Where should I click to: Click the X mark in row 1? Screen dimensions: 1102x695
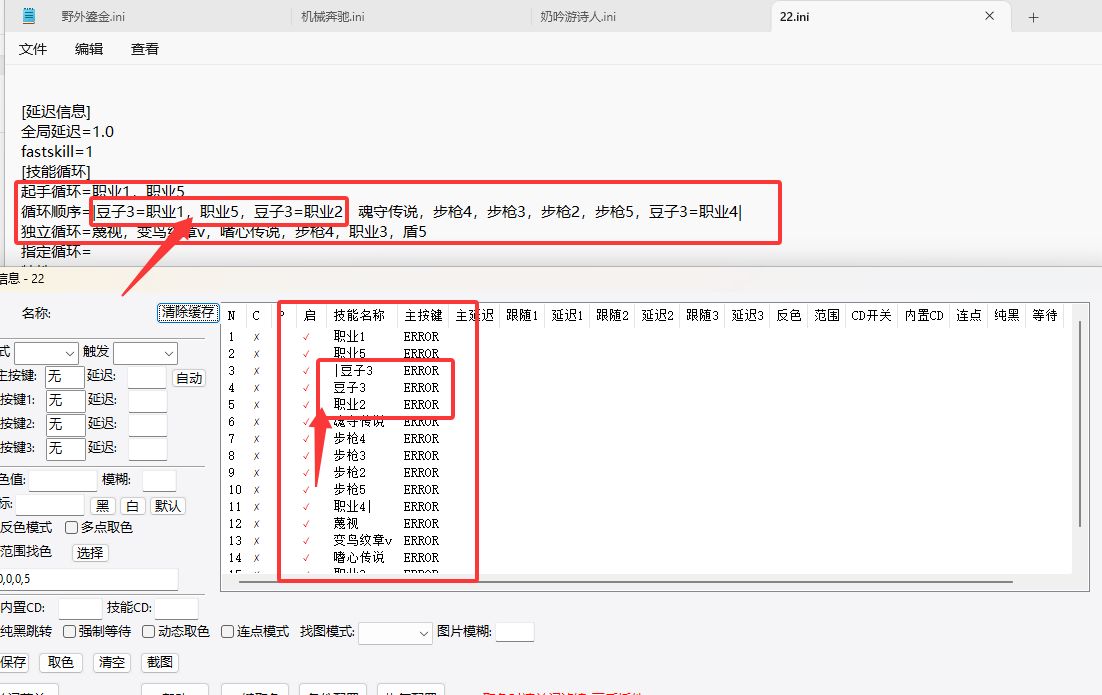tap(257, 337)
